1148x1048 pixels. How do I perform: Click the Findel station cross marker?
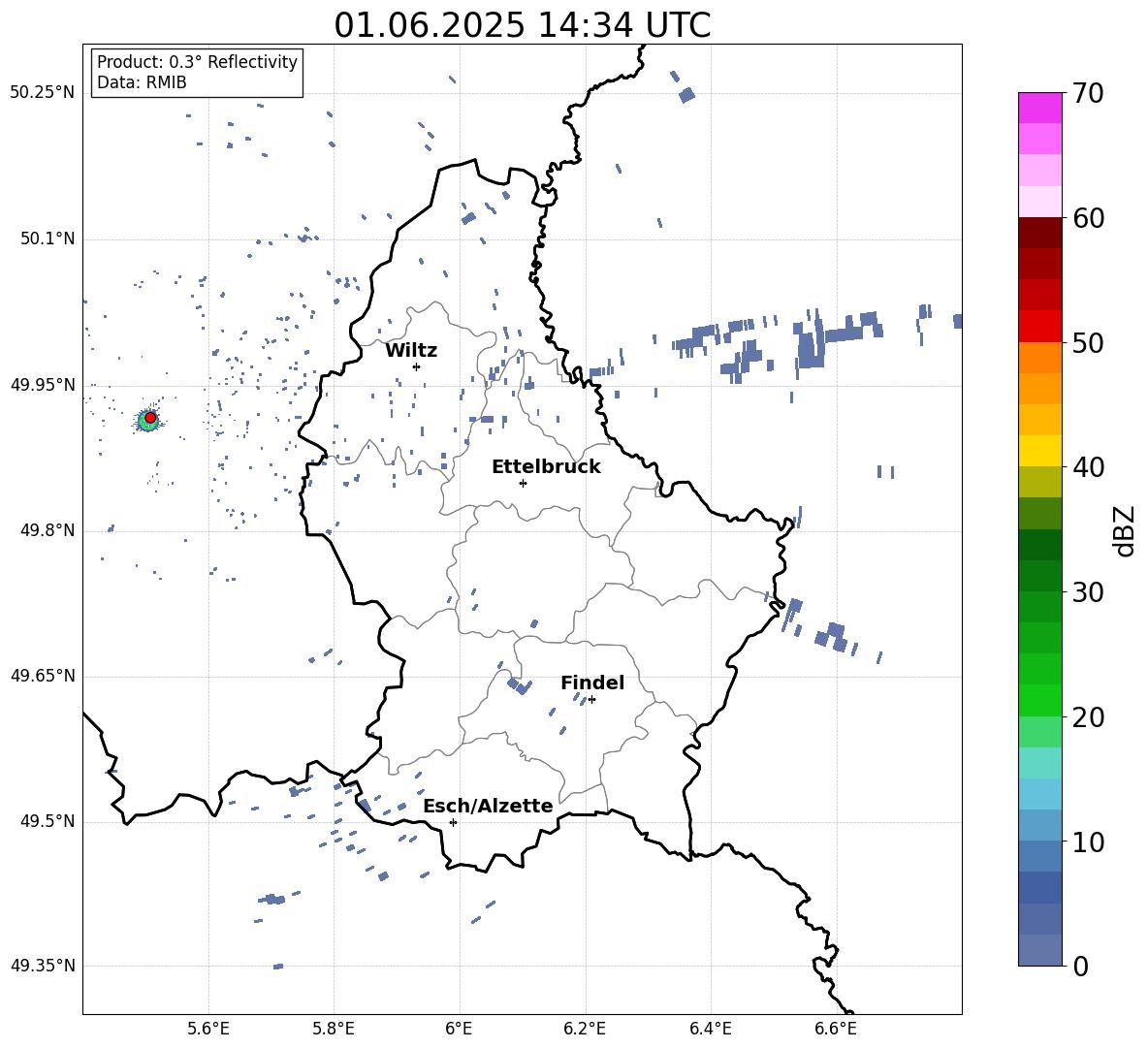(591, 700)
